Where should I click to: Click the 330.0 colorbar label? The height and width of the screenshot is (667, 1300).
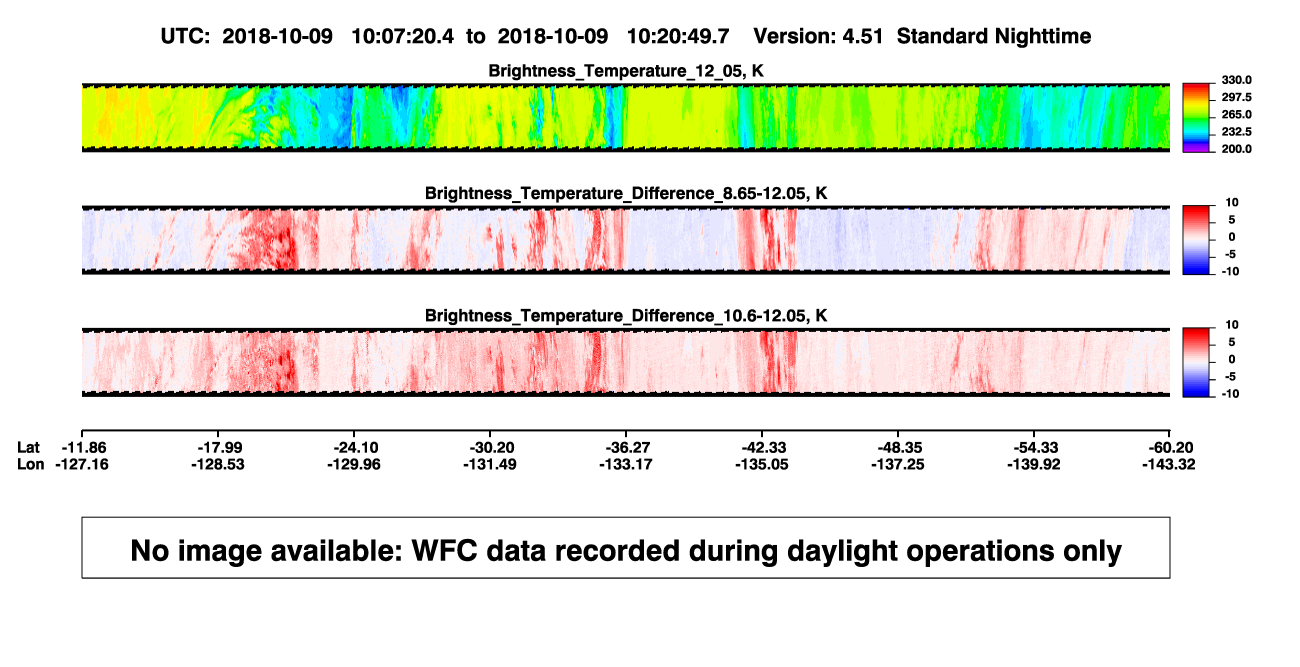tap(1237, 80)
